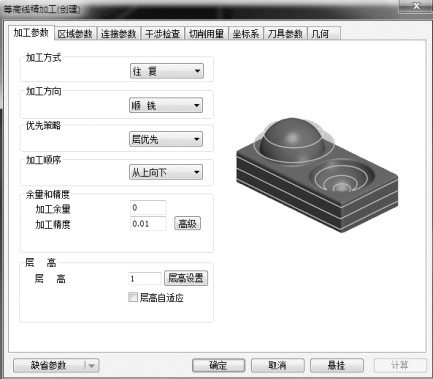Viewport: 433px width, 379px height.
Task: Open the 加工顺序 dropdown showing 从上向下
Action: pyautogui.click(x=166, y=172)
